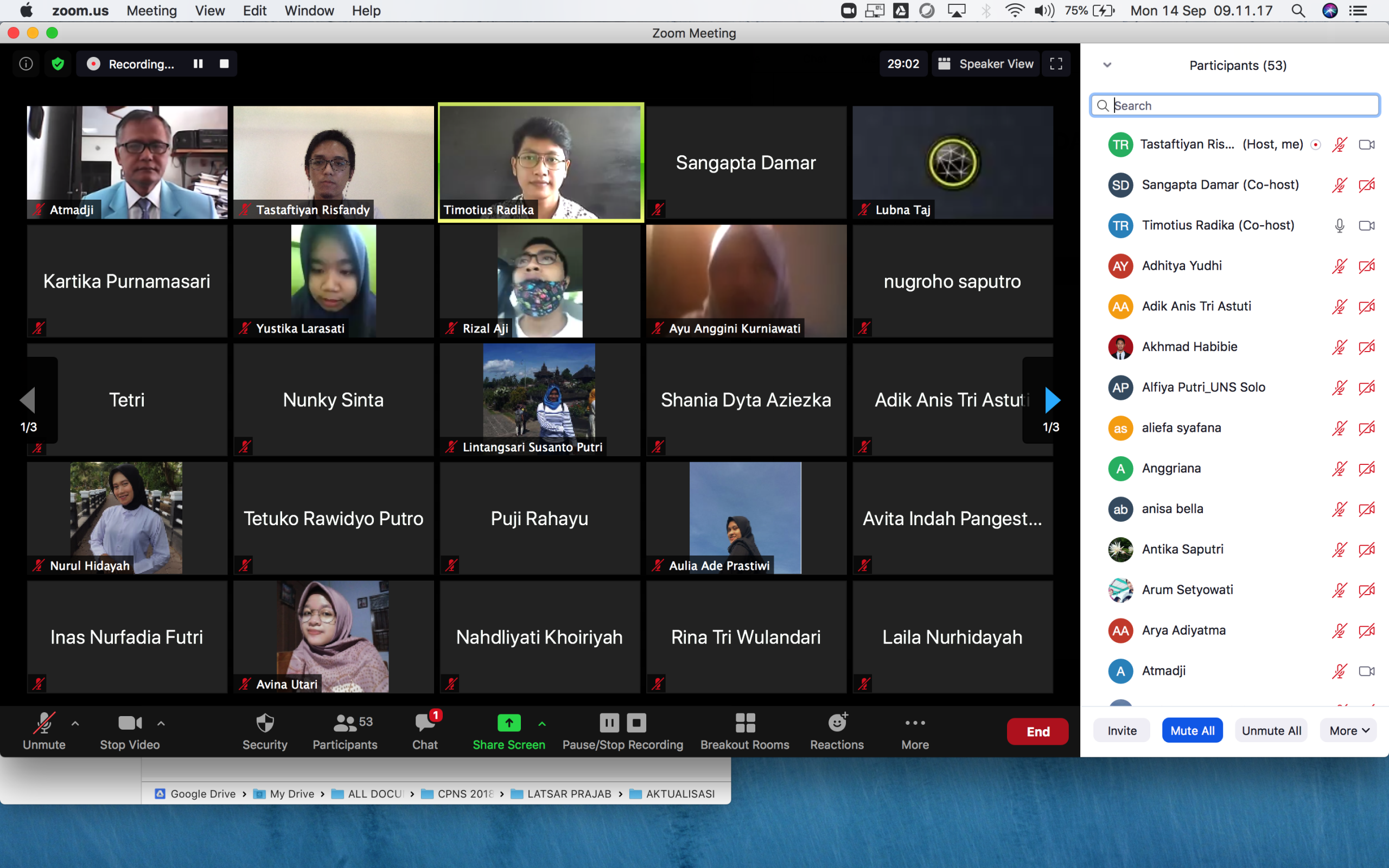Screen dimensions: 1389x868
Task: Open the View menu in the menu bar
Action: 209,11
